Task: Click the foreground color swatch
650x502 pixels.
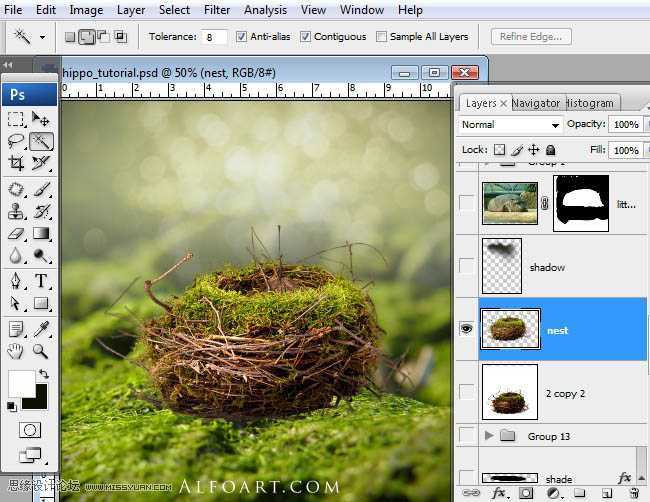Action: (20, 383)
